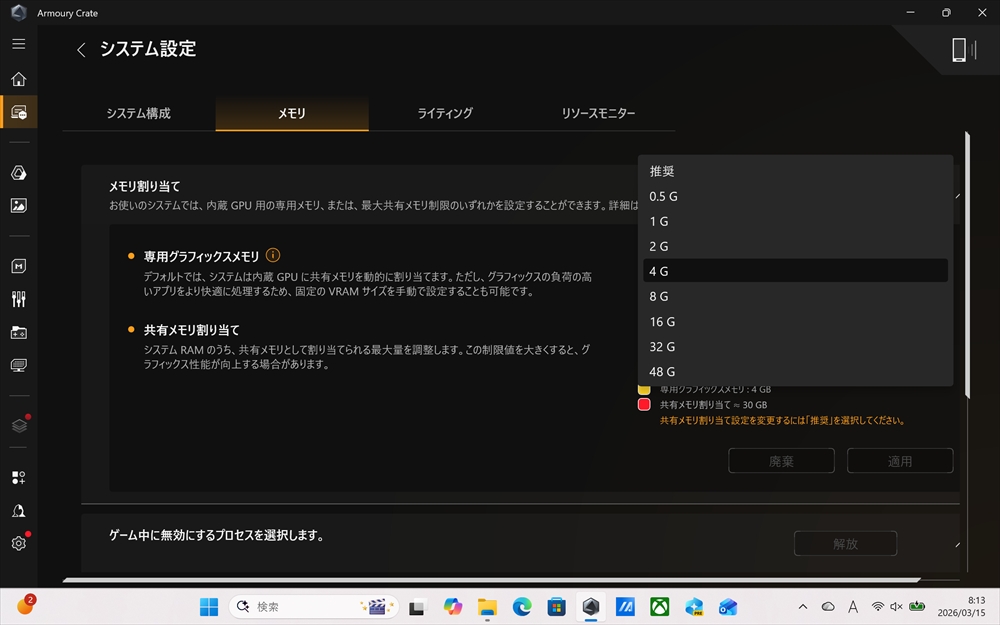Choose the highlighted 4 G option
This screenshot has width=1000, height=625.
[x=795, y=271]
